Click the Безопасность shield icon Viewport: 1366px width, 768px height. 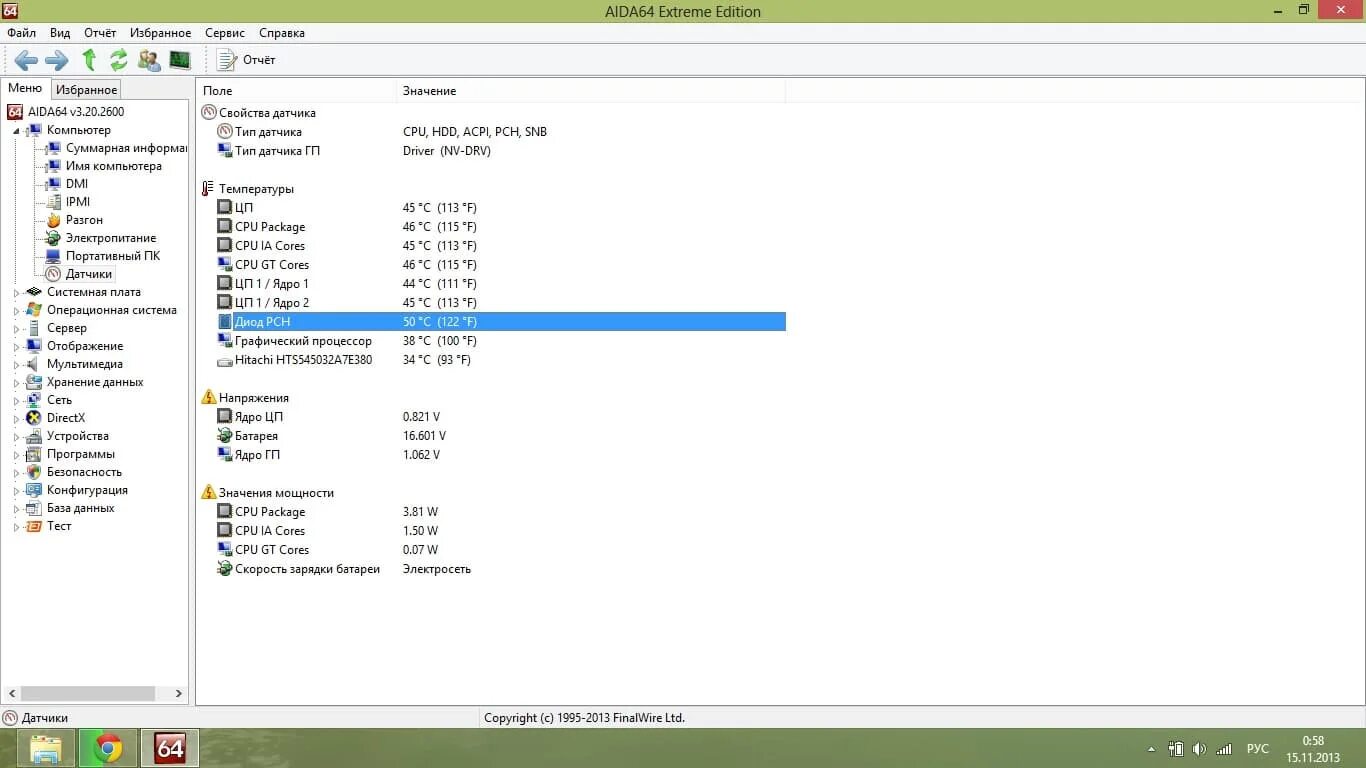(x=34, y=472)
